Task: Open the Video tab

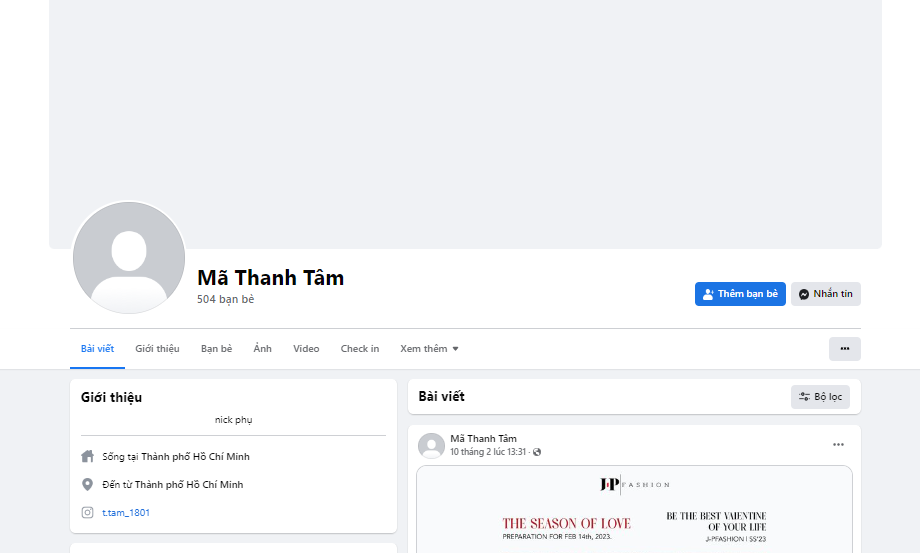Action: (306, 349)
